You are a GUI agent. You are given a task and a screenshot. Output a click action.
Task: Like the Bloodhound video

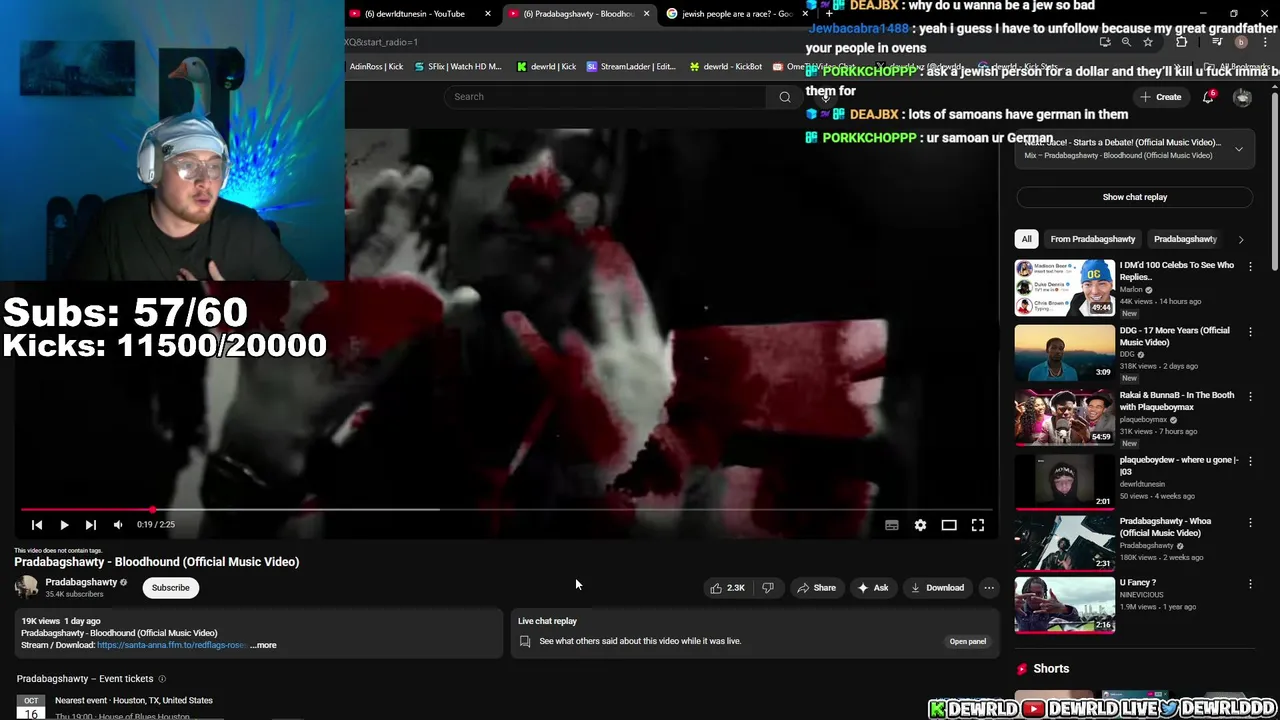(x=728, y=588)
